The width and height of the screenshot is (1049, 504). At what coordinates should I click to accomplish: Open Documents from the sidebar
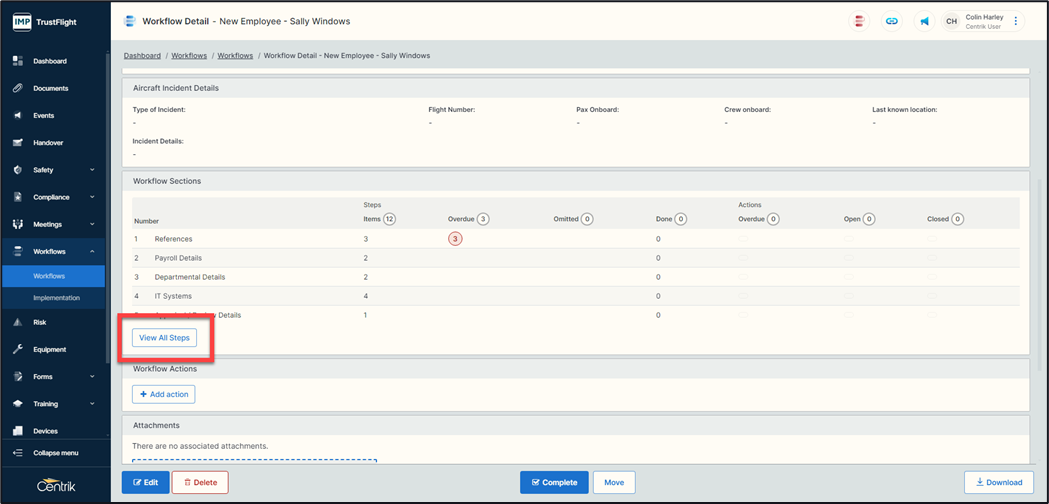pyautogui.click(x=50, y=88)
